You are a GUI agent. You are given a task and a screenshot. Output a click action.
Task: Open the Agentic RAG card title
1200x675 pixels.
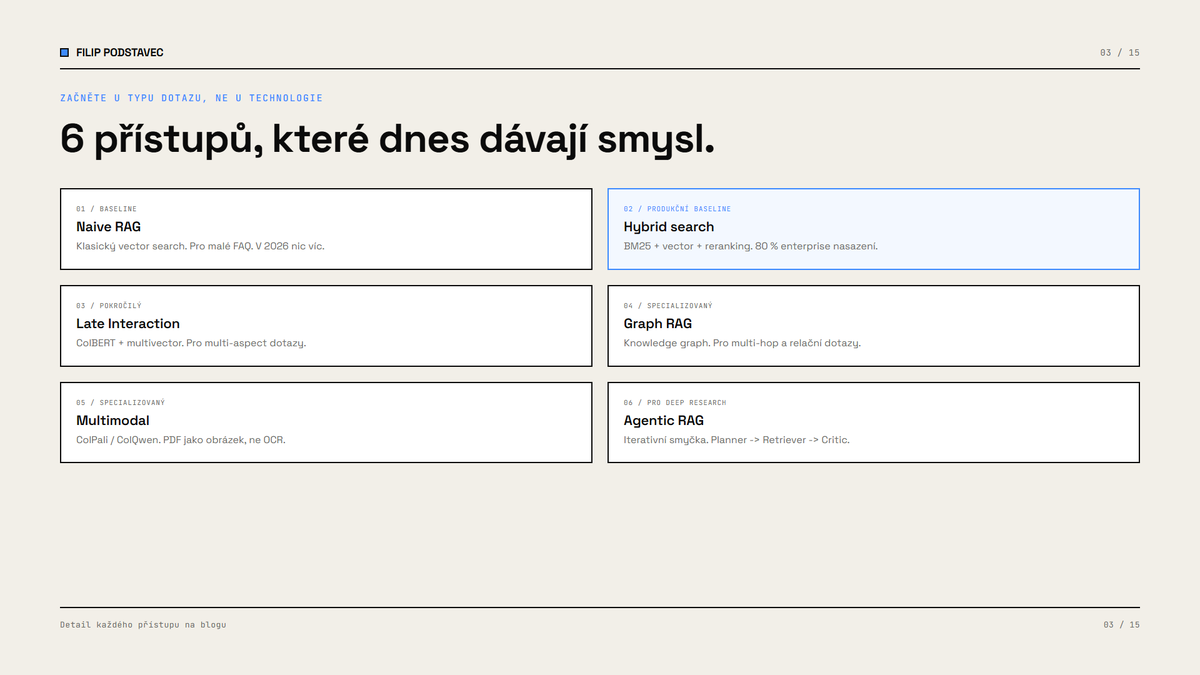[664, 420]
